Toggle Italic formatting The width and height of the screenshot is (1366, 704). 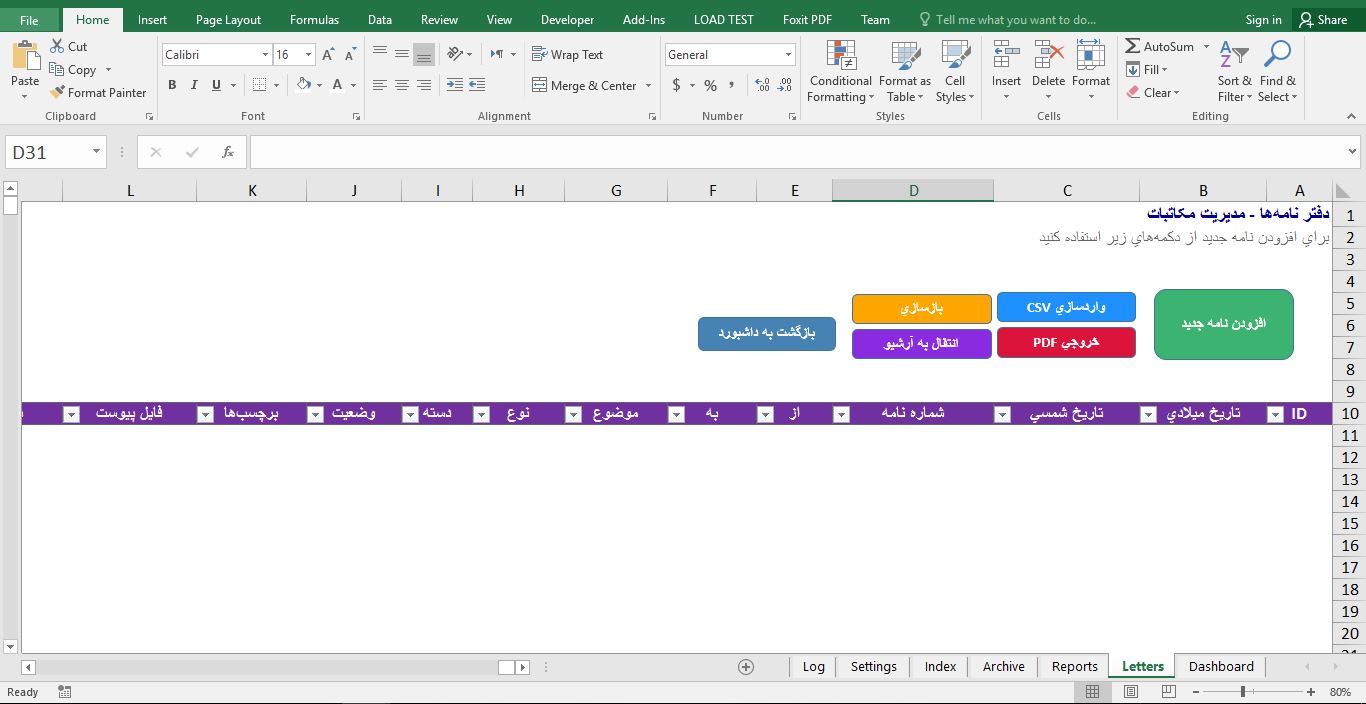tap(194, 85)
